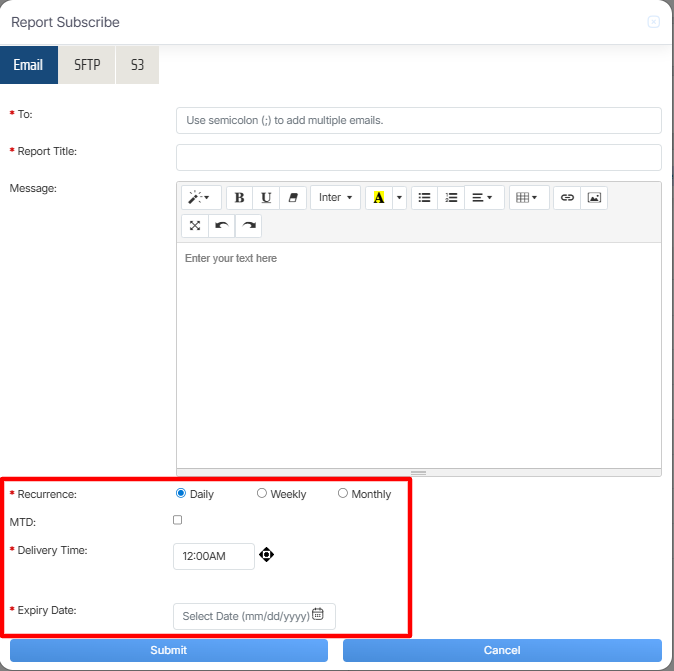The image size is (674, 671).
Task: Insert a picture into the message
Action: click(x=594, y=198)
